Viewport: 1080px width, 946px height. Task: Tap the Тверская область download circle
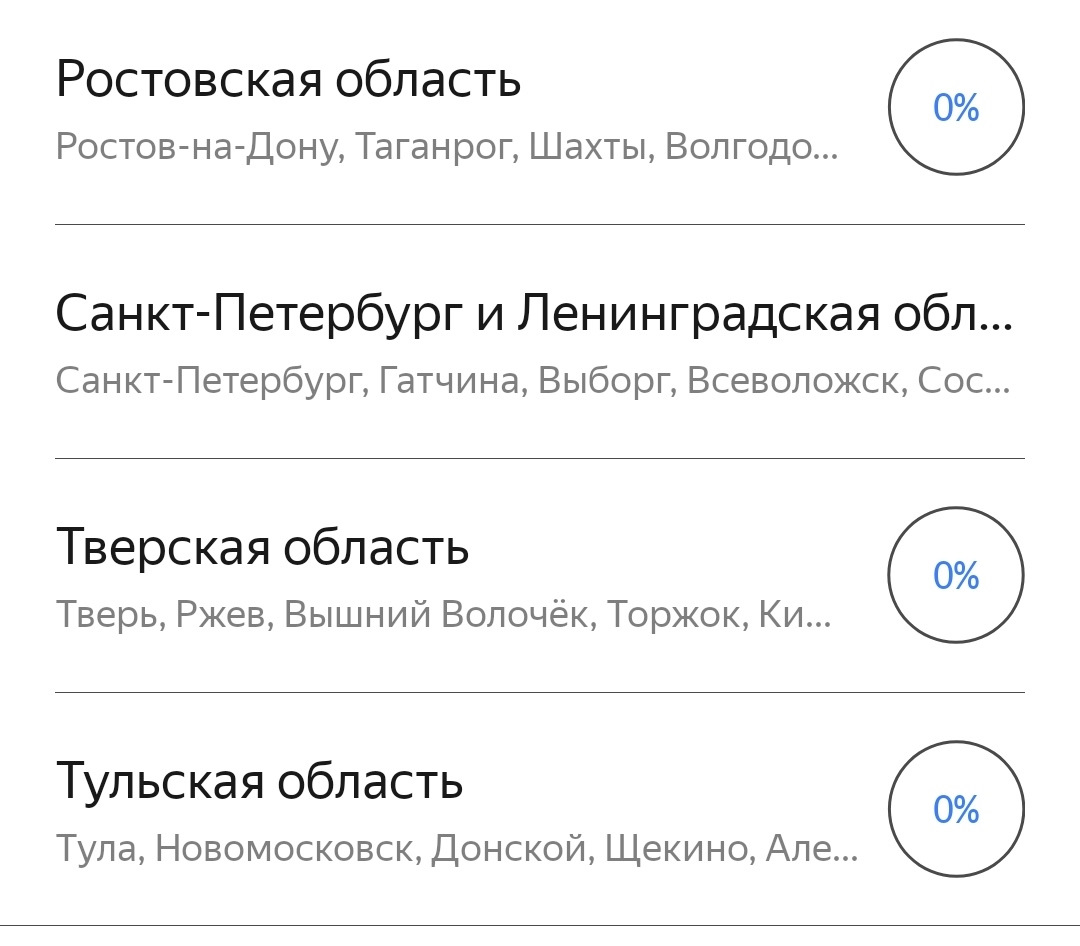click(956, 575)
